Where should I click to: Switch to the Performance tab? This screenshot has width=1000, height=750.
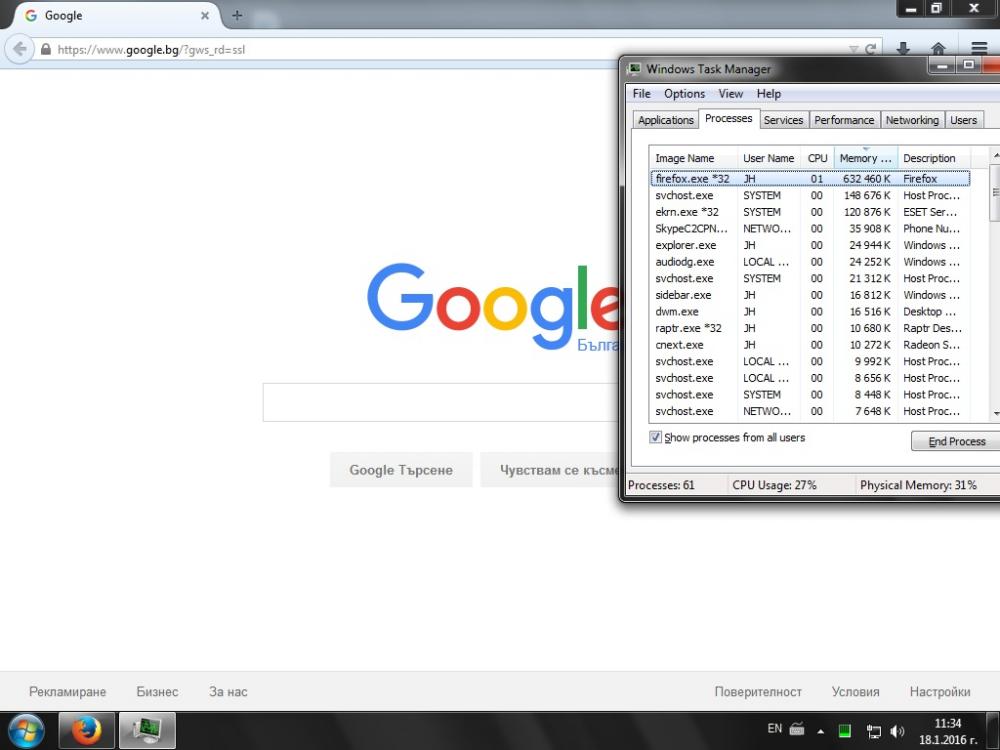pos(844,120)
